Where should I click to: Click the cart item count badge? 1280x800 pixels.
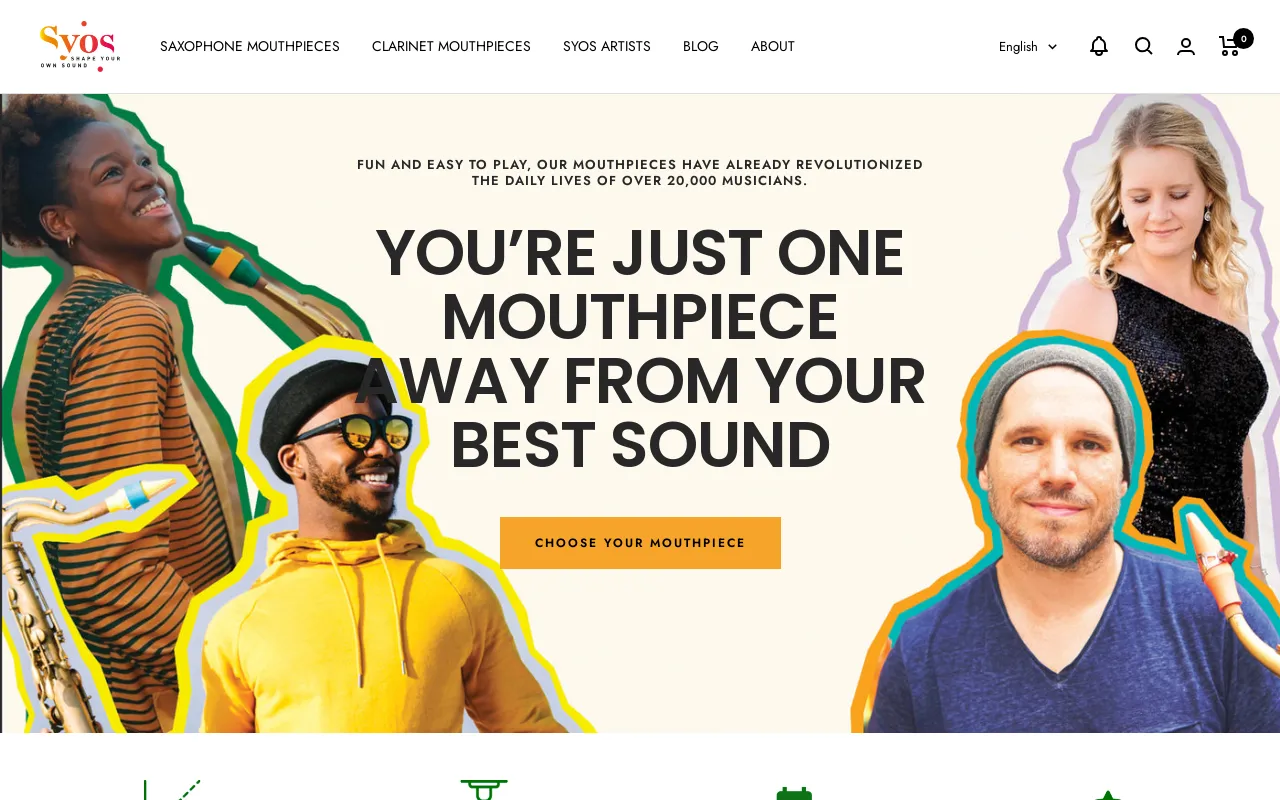[x=1243, y=38]
